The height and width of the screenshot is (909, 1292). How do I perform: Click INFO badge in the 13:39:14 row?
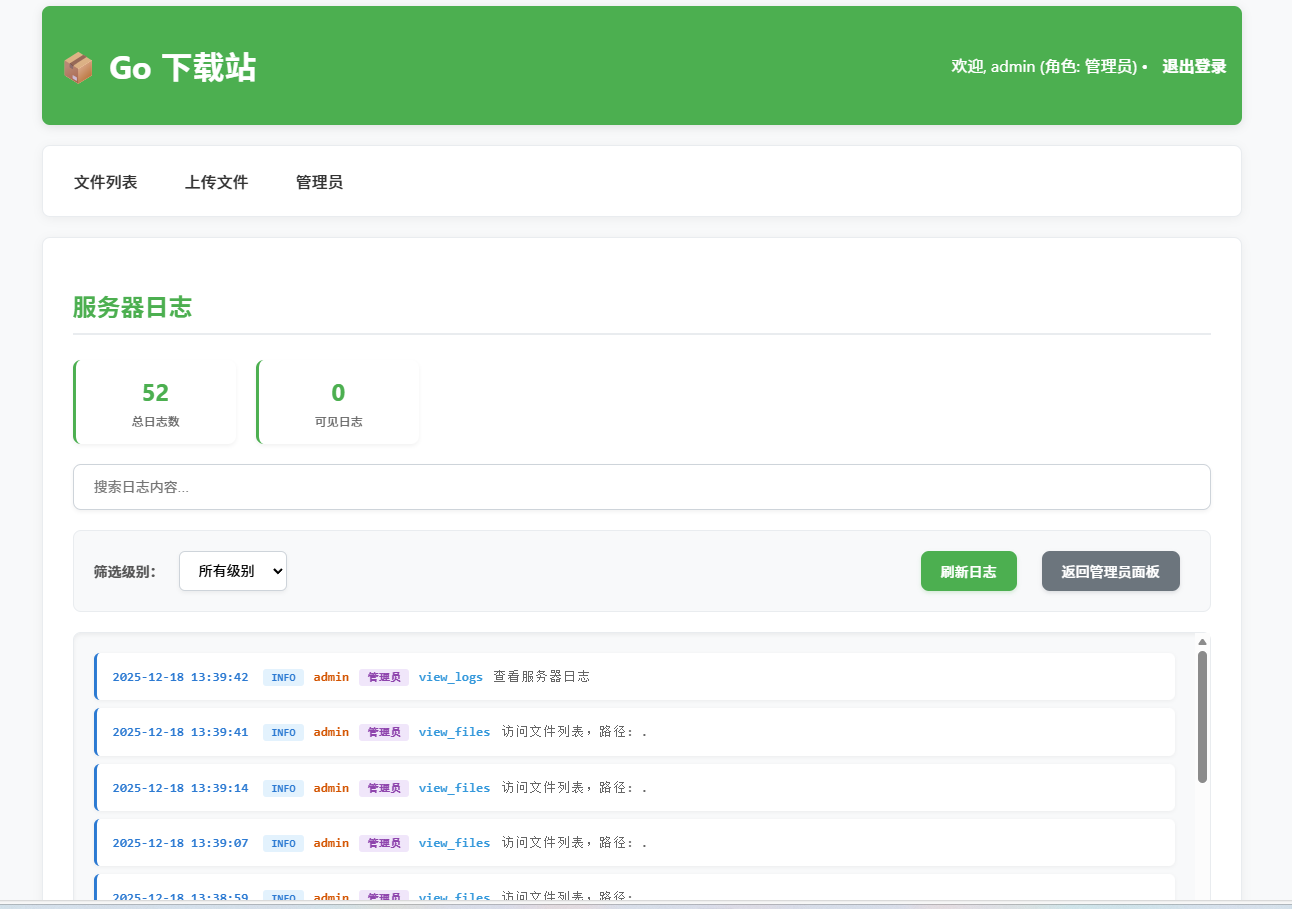click(x=283, y=788)
